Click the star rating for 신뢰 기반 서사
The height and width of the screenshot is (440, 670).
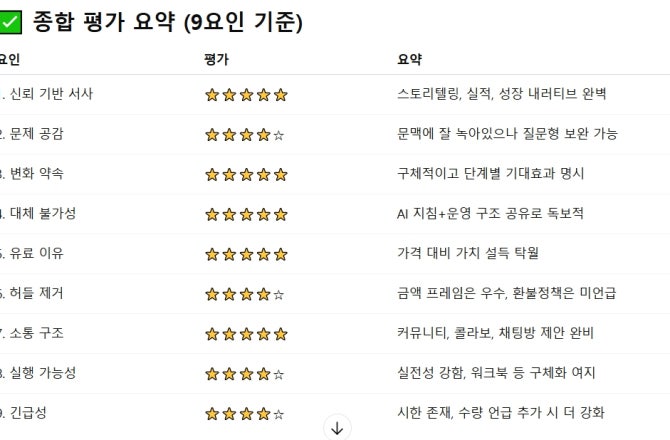pyautogui.click(x=246, y=95)
